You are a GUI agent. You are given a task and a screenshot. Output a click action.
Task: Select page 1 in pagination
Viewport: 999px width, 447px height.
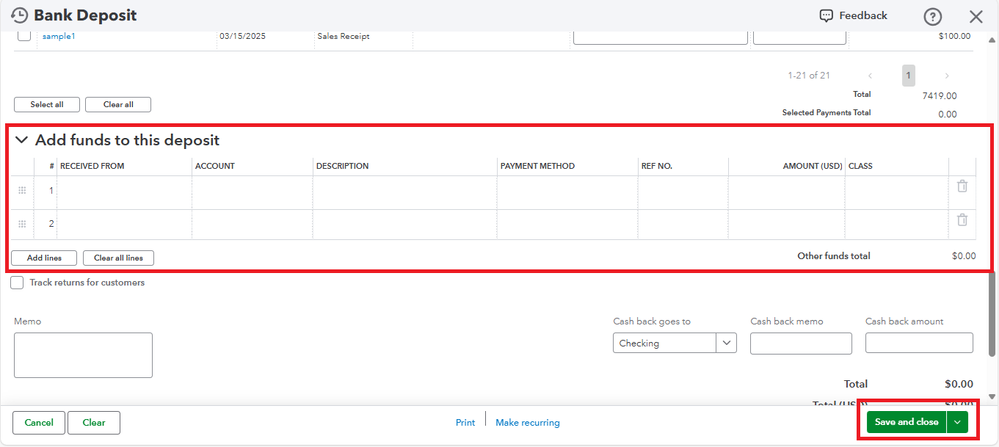pos(909,76)
